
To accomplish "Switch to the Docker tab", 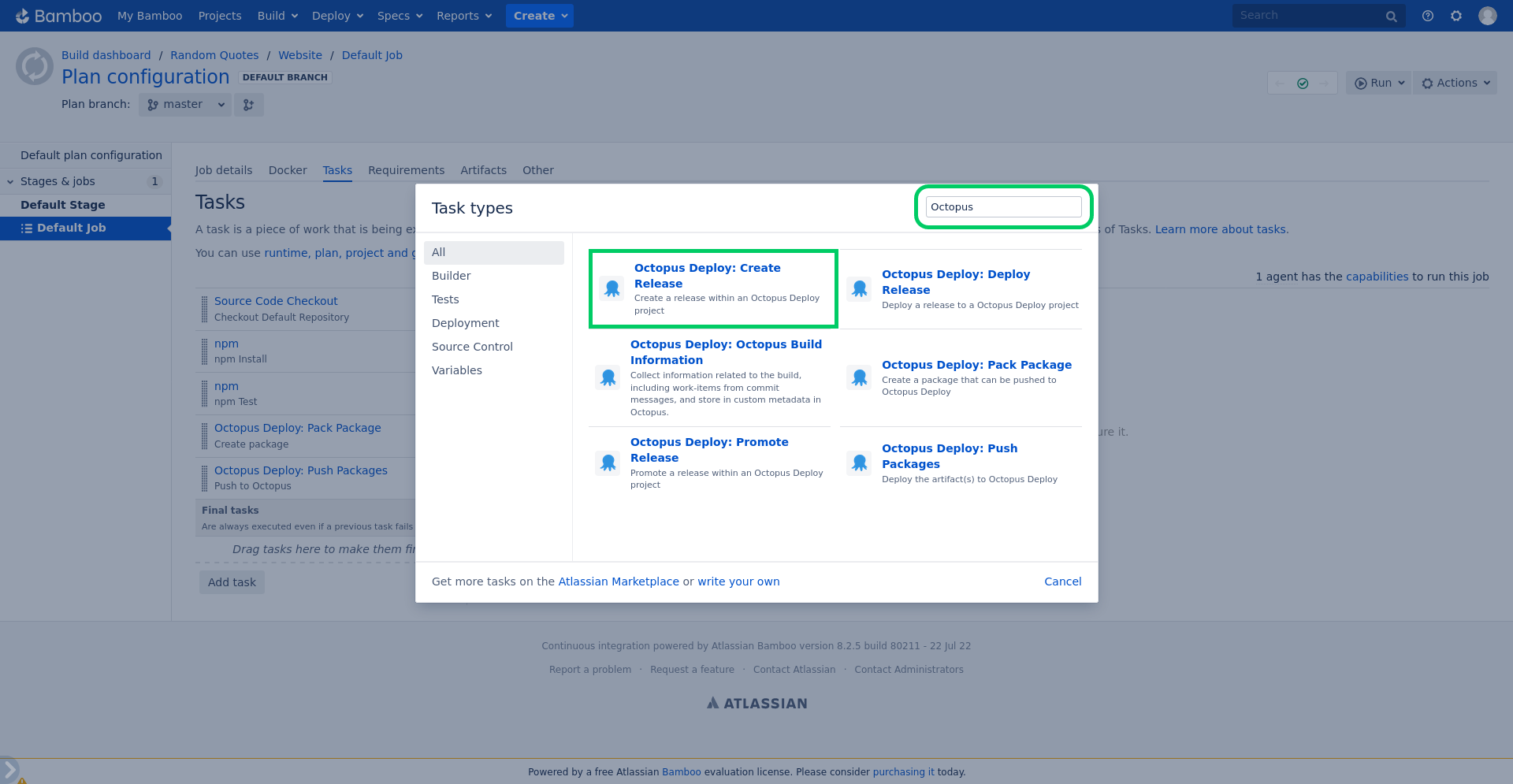I will [x=288, y=170].
